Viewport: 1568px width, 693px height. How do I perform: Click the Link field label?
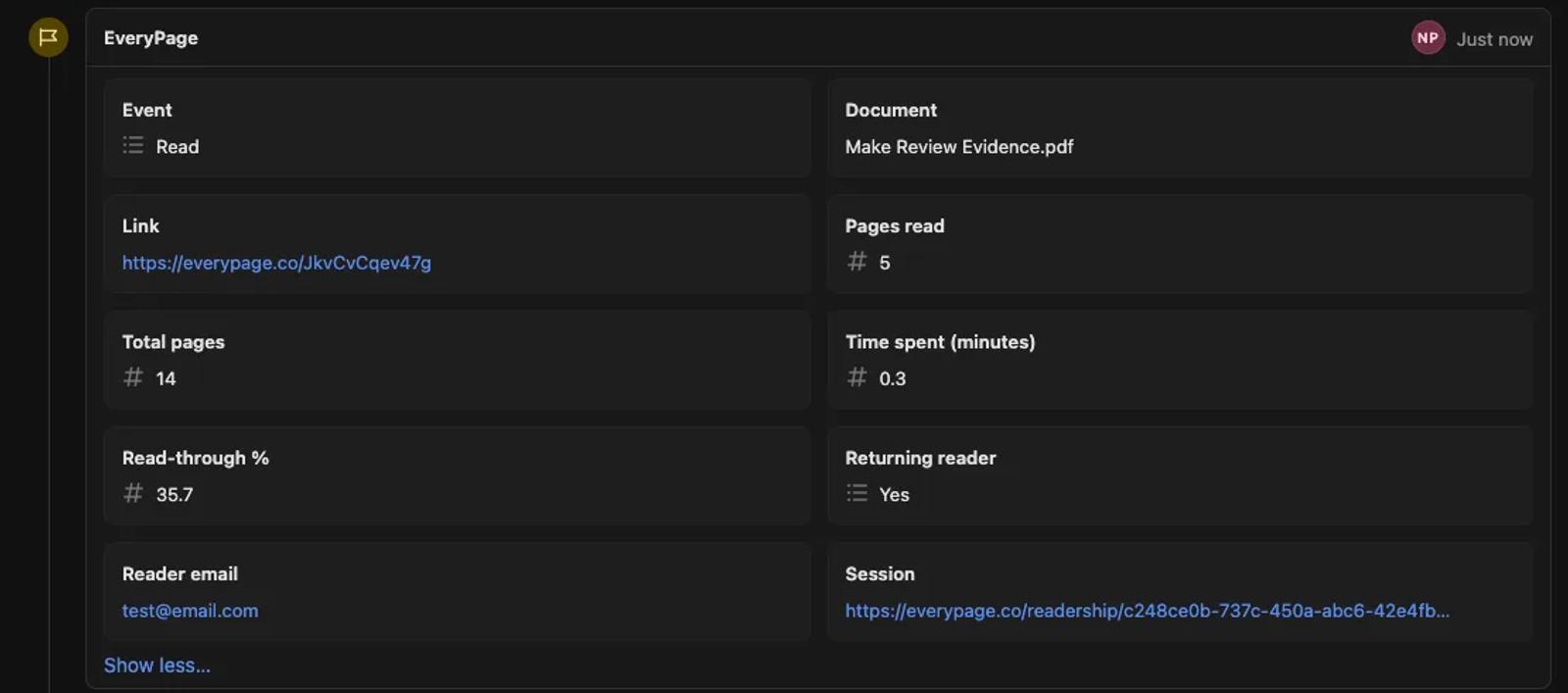(x=140, y=225)
